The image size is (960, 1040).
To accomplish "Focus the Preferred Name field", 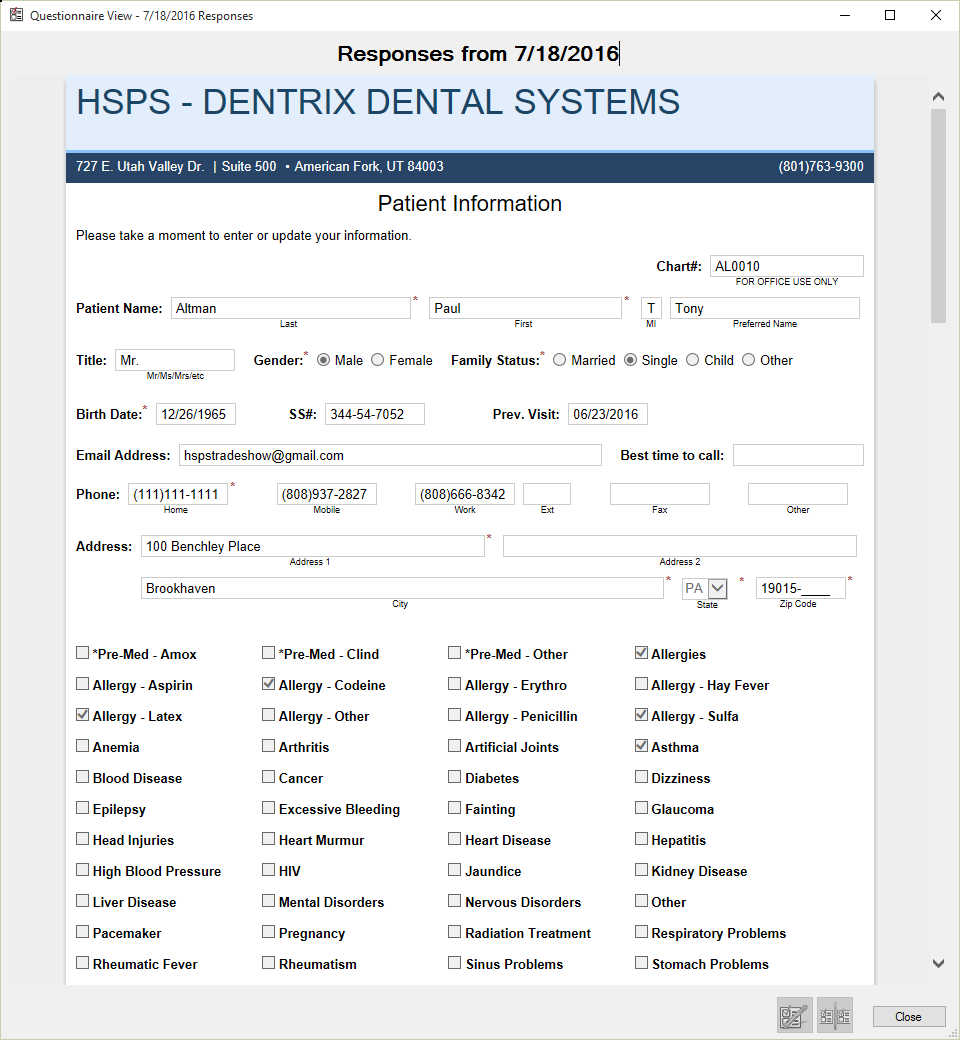I will coord(765,308).
